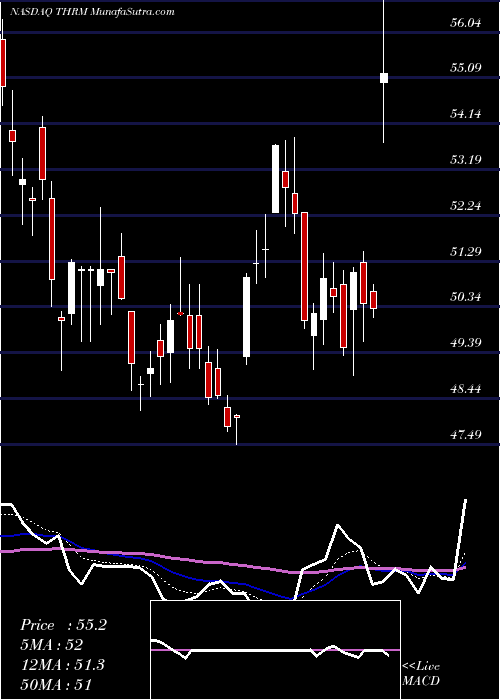Image resolution: width=500 pixels, height=700 pixels.
Task: Select the 48.44 price axis label
Action: tap(465, 389)
